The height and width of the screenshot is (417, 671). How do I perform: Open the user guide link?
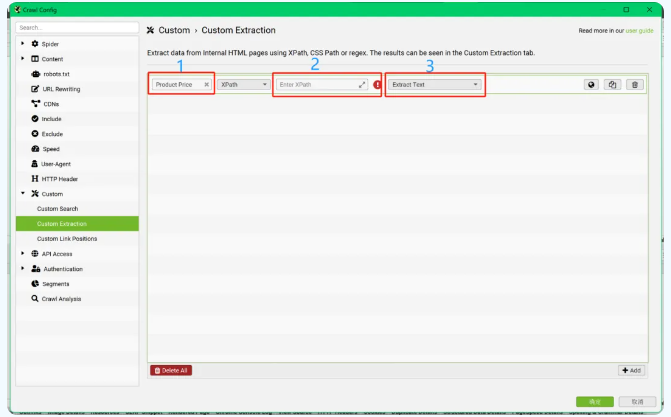point(639,31)
